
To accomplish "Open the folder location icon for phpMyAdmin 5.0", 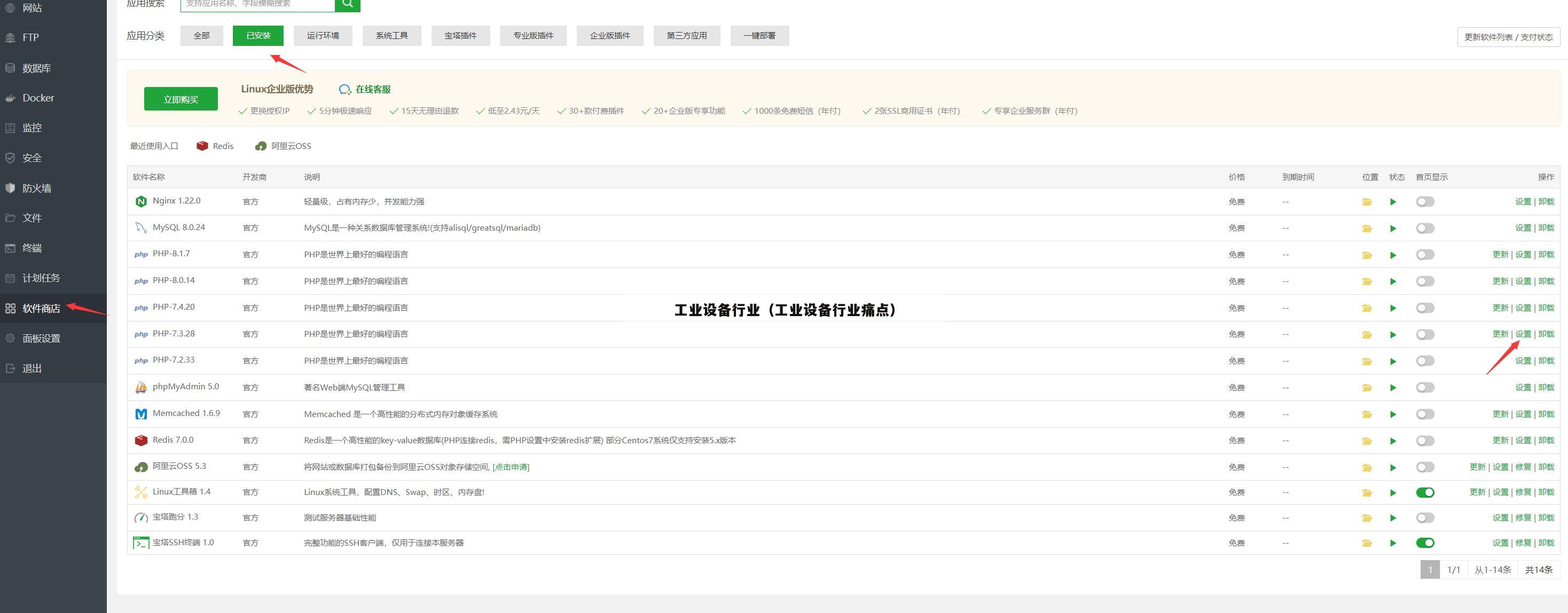I will click(x=1367, y=388).
